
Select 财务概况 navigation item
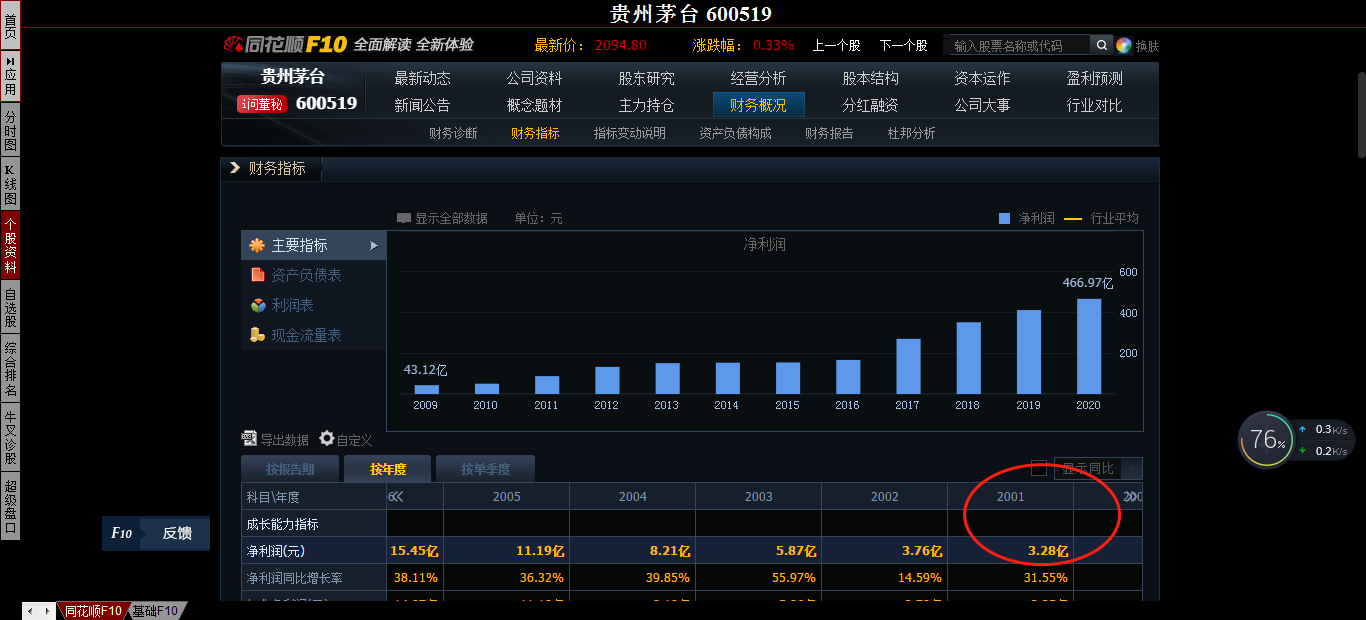[x=759, y=105]
